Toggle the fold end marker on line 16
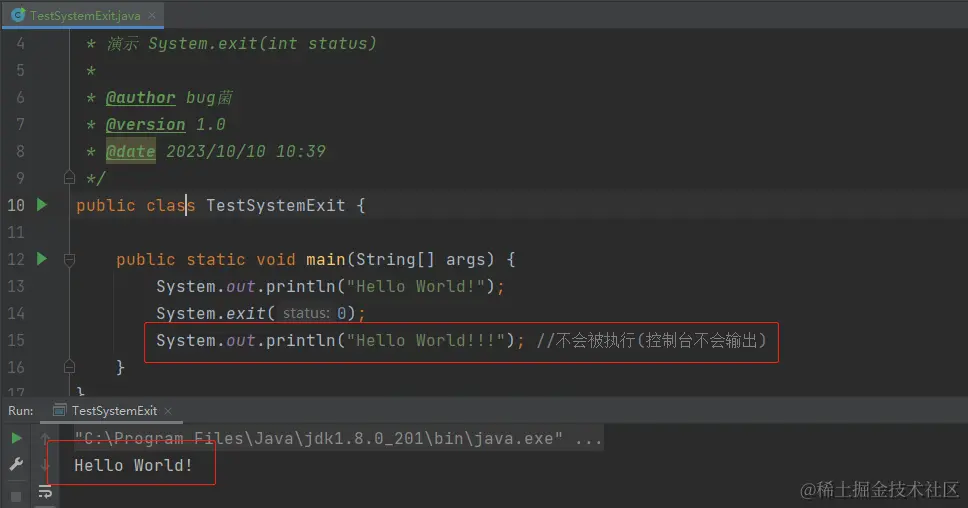This screenshot has width=968, height=508. coord(69,367)
